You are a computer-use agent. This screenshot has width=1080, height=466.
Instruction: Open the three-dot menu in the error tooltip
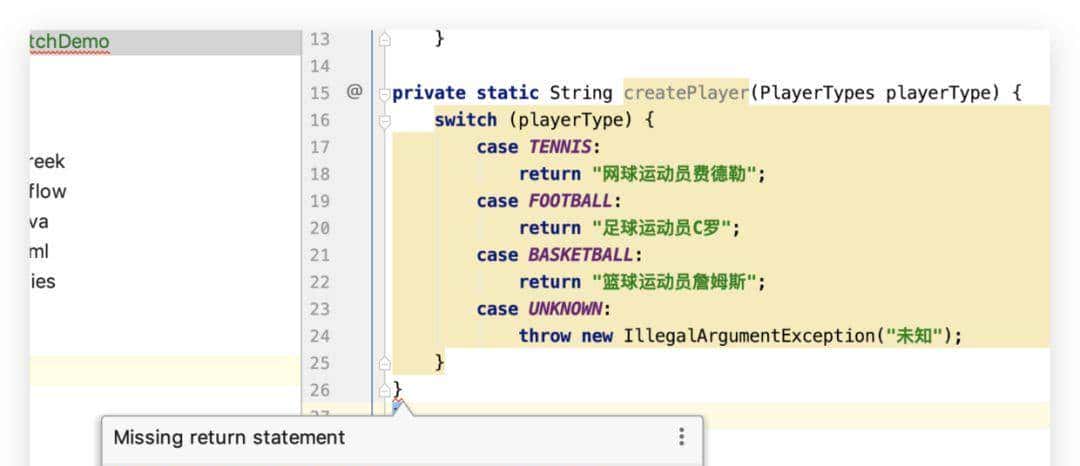[681, 437]
